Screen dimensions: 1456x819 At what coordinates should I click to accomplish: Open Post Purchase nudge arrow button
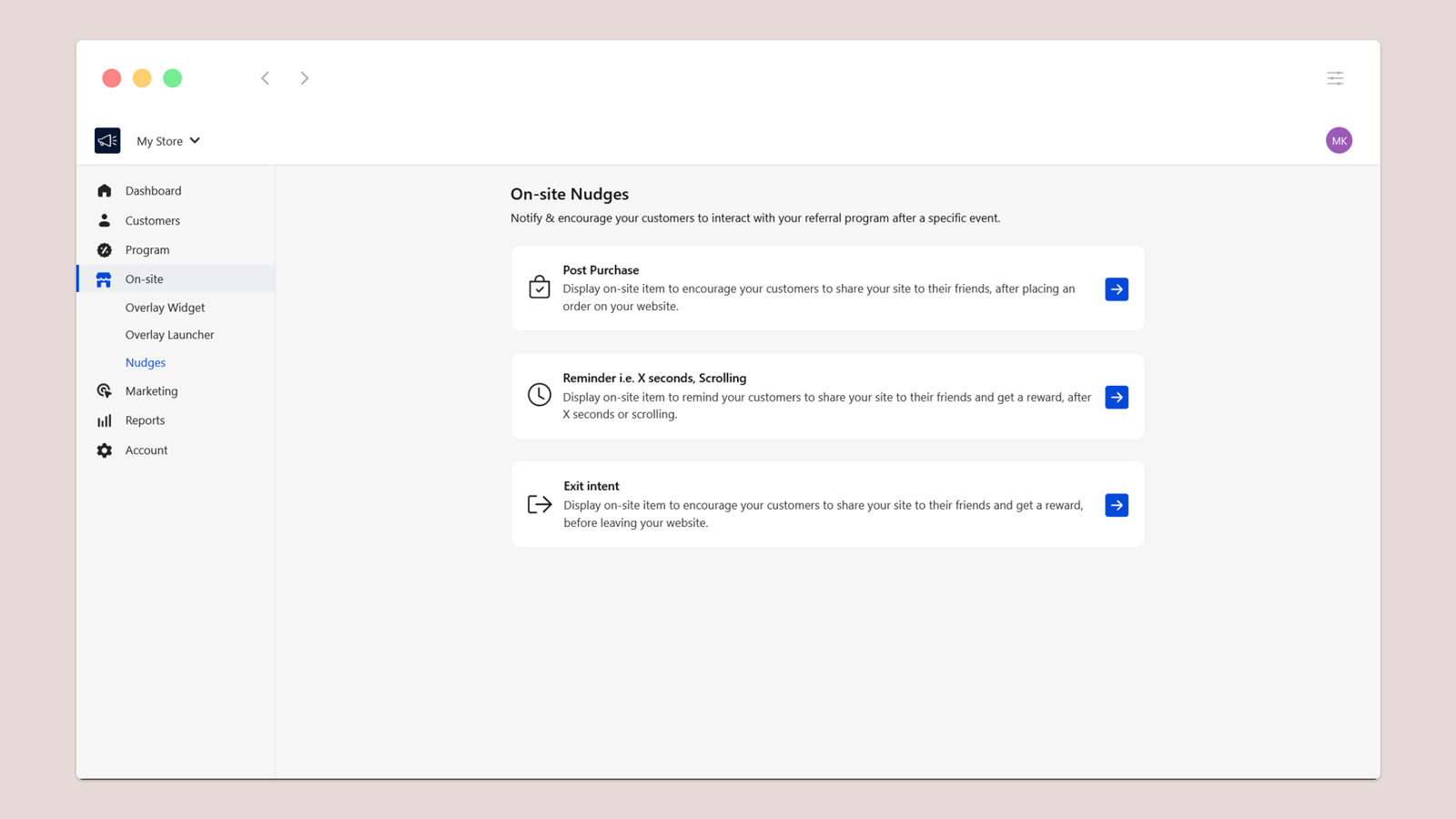point(1117,289)
